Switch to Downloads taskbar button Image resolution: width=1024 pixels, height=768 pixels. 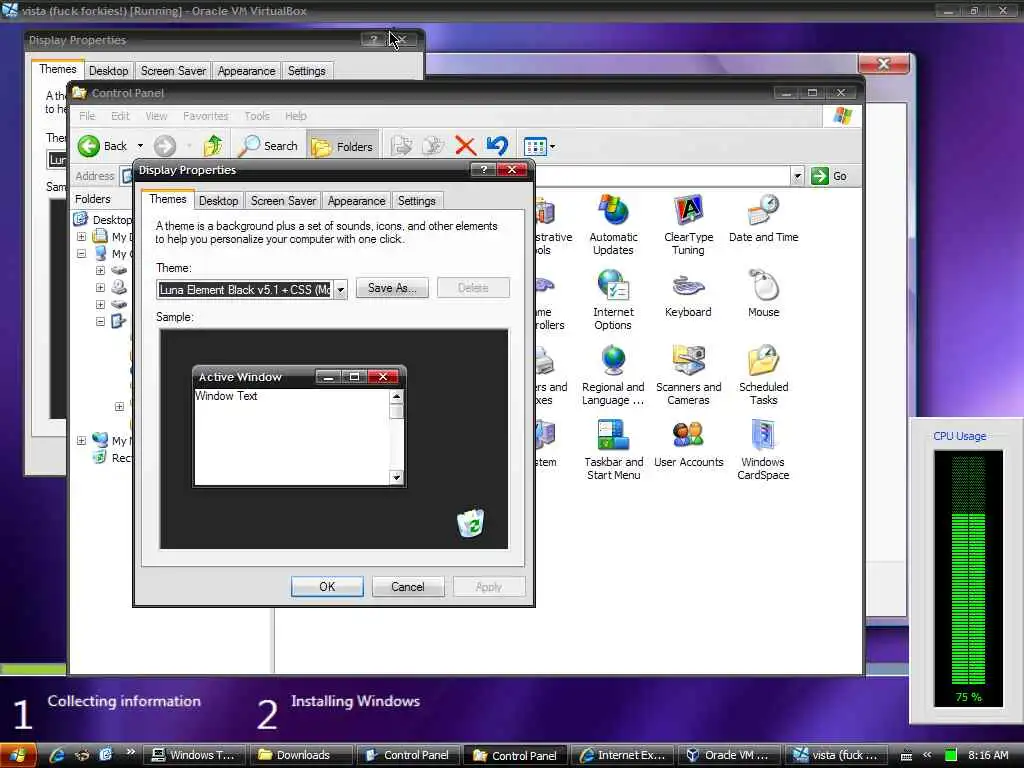(302, 755)
